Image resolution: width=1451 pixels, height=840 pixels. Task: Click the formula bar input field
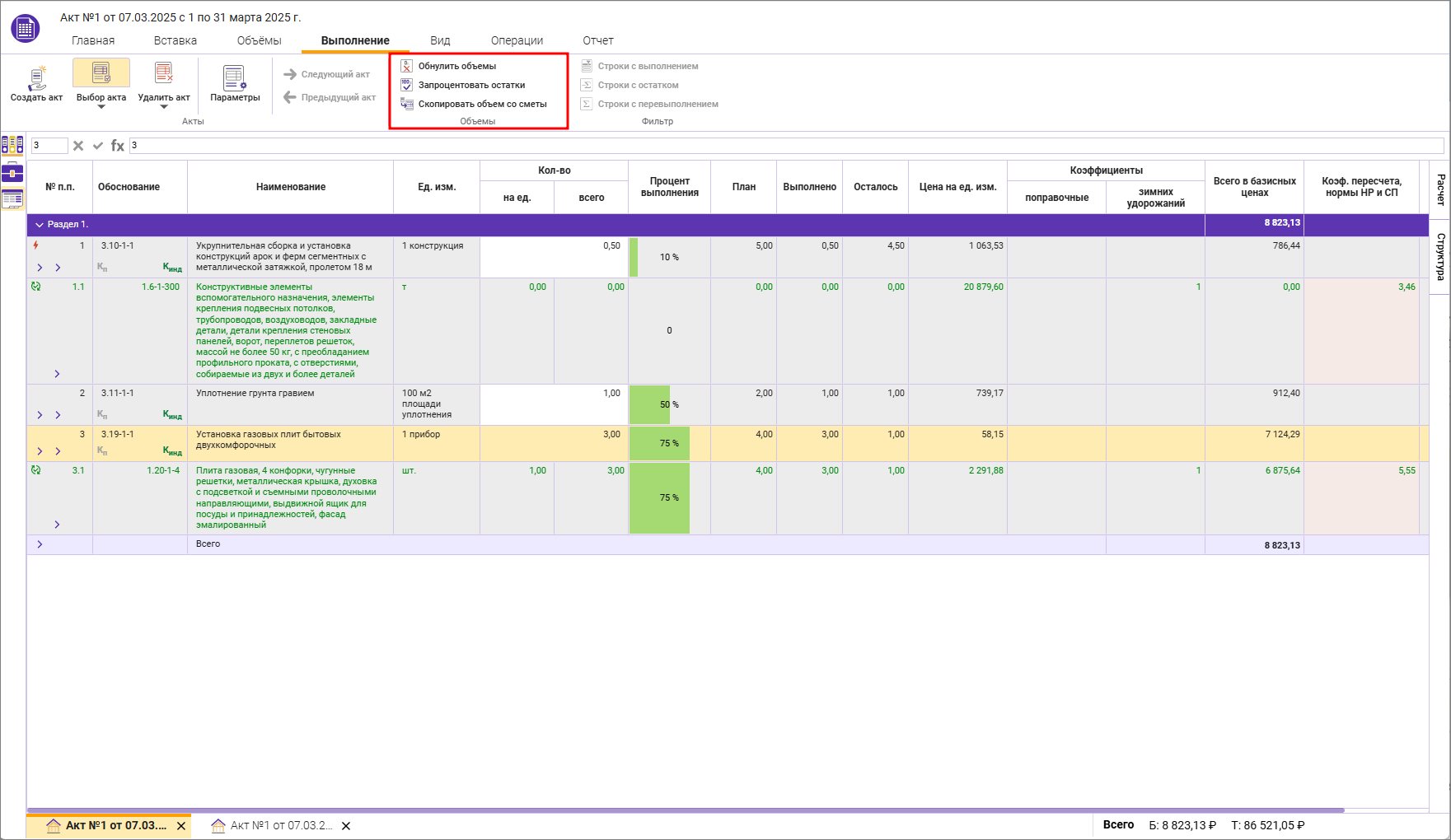click(x=783, y=146)
